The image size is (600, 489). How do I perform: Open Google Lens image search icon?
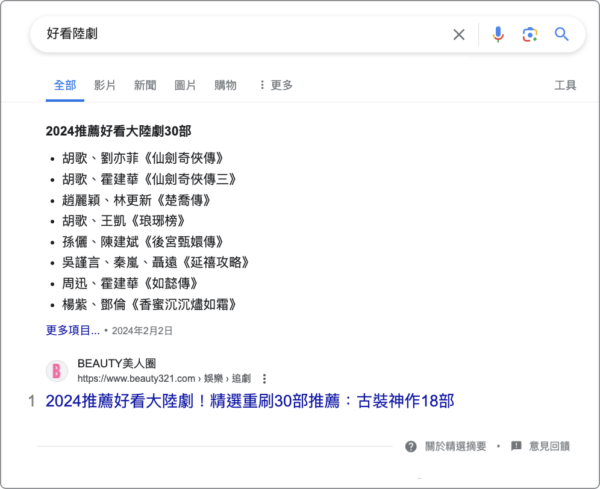click(530, 34)
